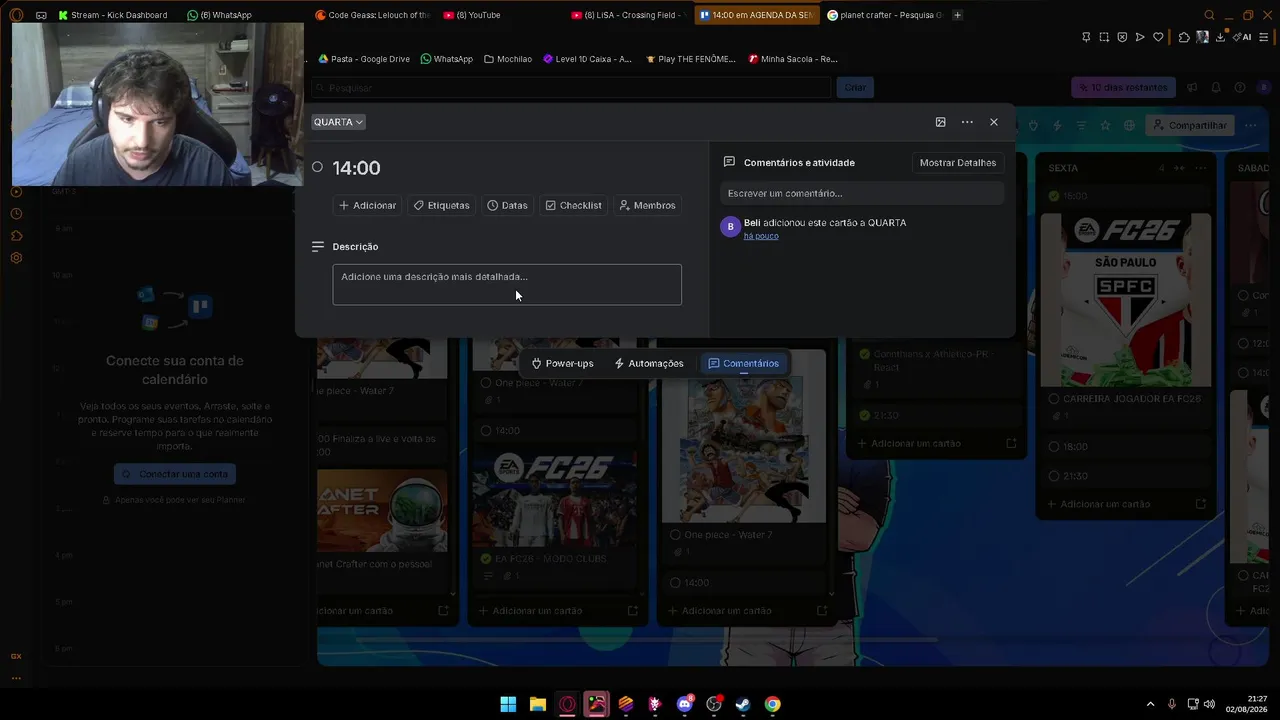1280x720 pixels.
Task: Click the Trello notifications bell icon
Action: 1216,88
